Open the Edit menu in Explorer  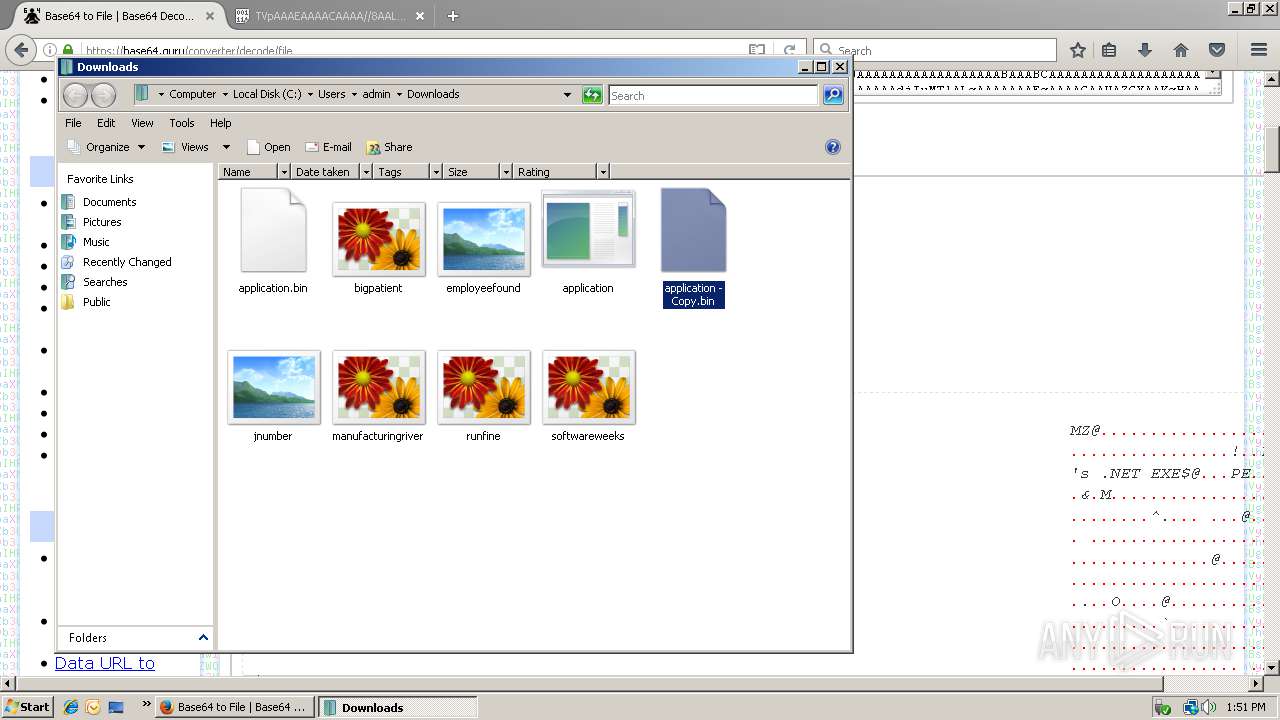pos(106,123)
